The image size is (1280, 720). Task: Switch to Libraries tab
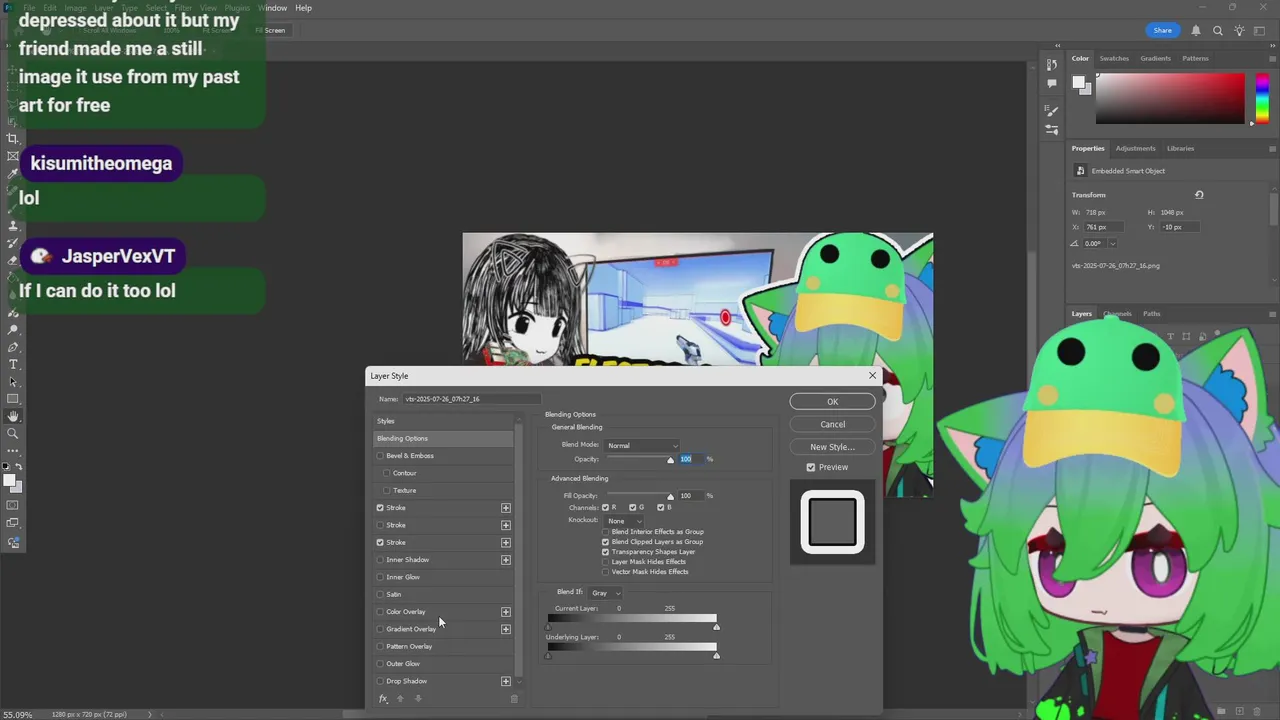(x=1180, y=148)
